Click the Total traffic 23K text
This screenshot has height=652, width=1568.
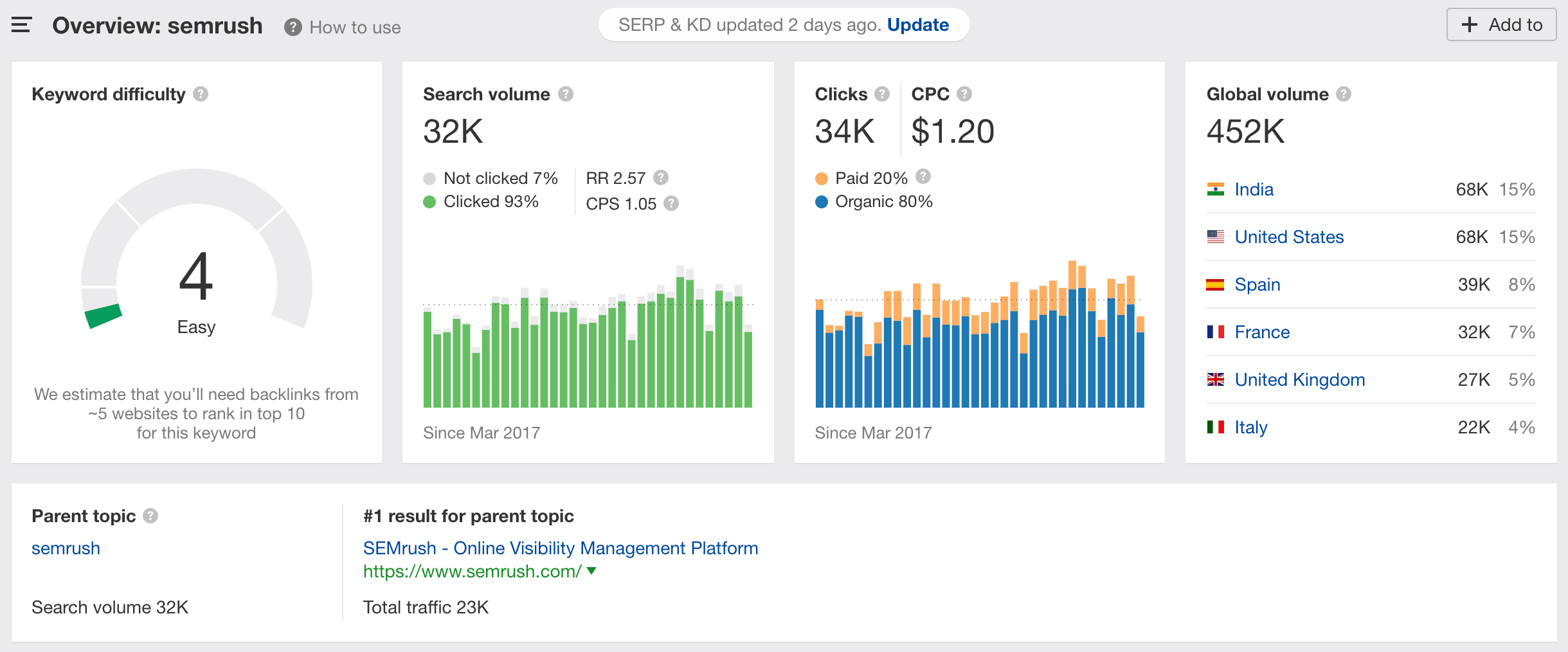click(426, 607)
